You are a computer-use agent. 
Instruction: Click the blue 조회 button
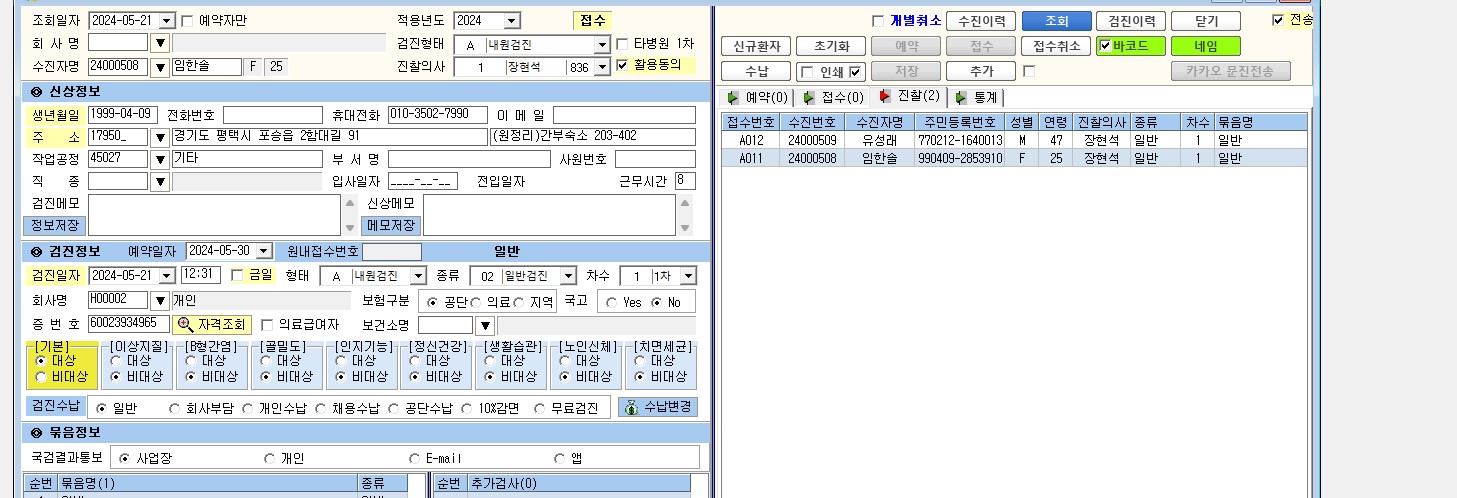pyautogui.click(x=1056, y=21)
